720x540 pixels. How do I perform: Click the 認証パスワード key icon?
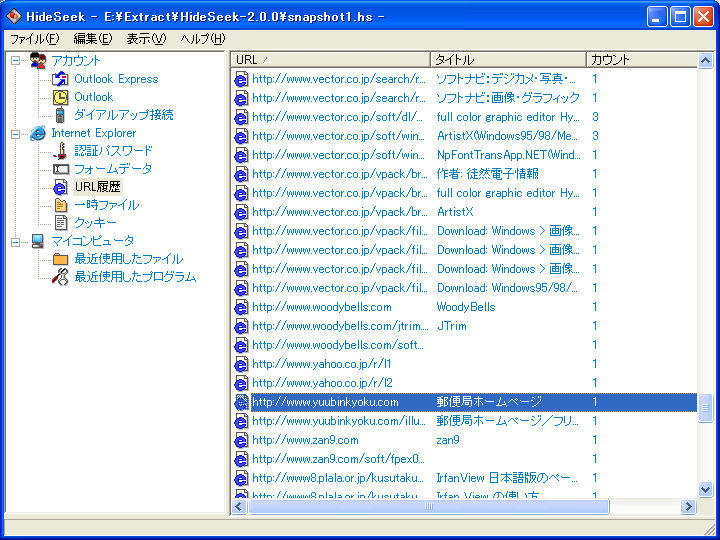click(x=60, y=151)
